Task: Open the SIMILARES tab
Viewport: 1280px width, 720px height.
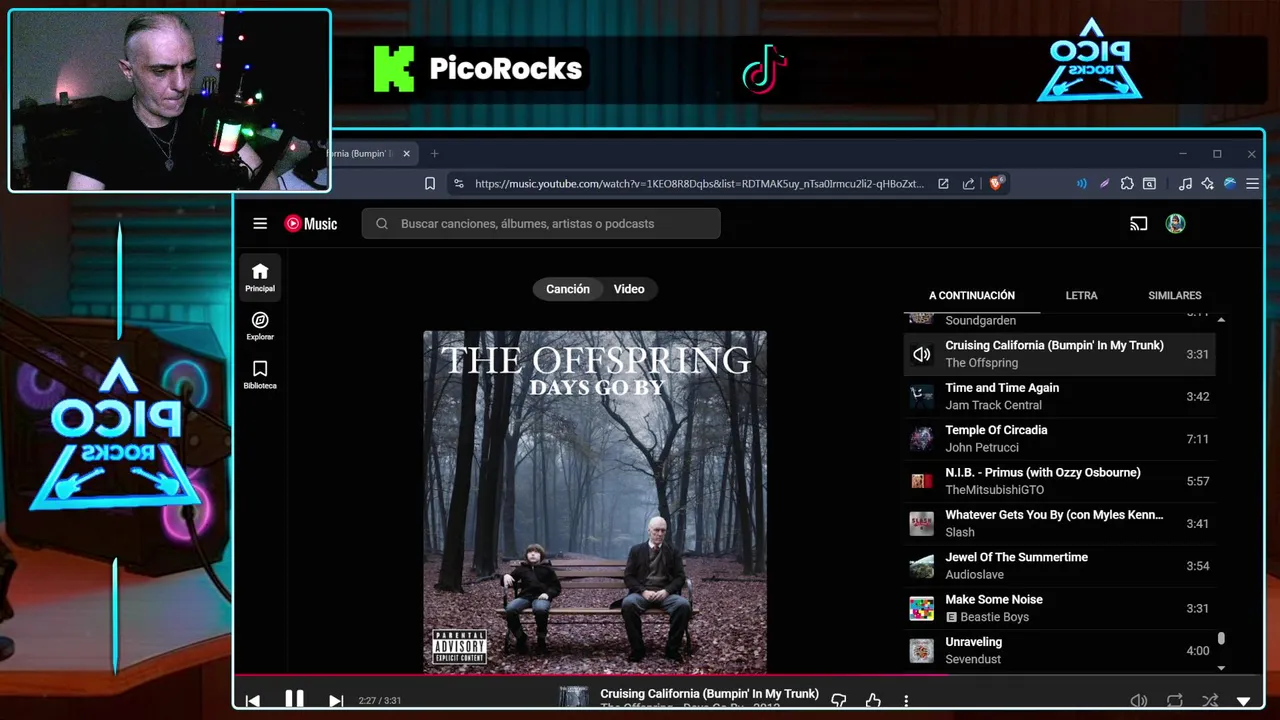Action: (x=1175, y=296)
